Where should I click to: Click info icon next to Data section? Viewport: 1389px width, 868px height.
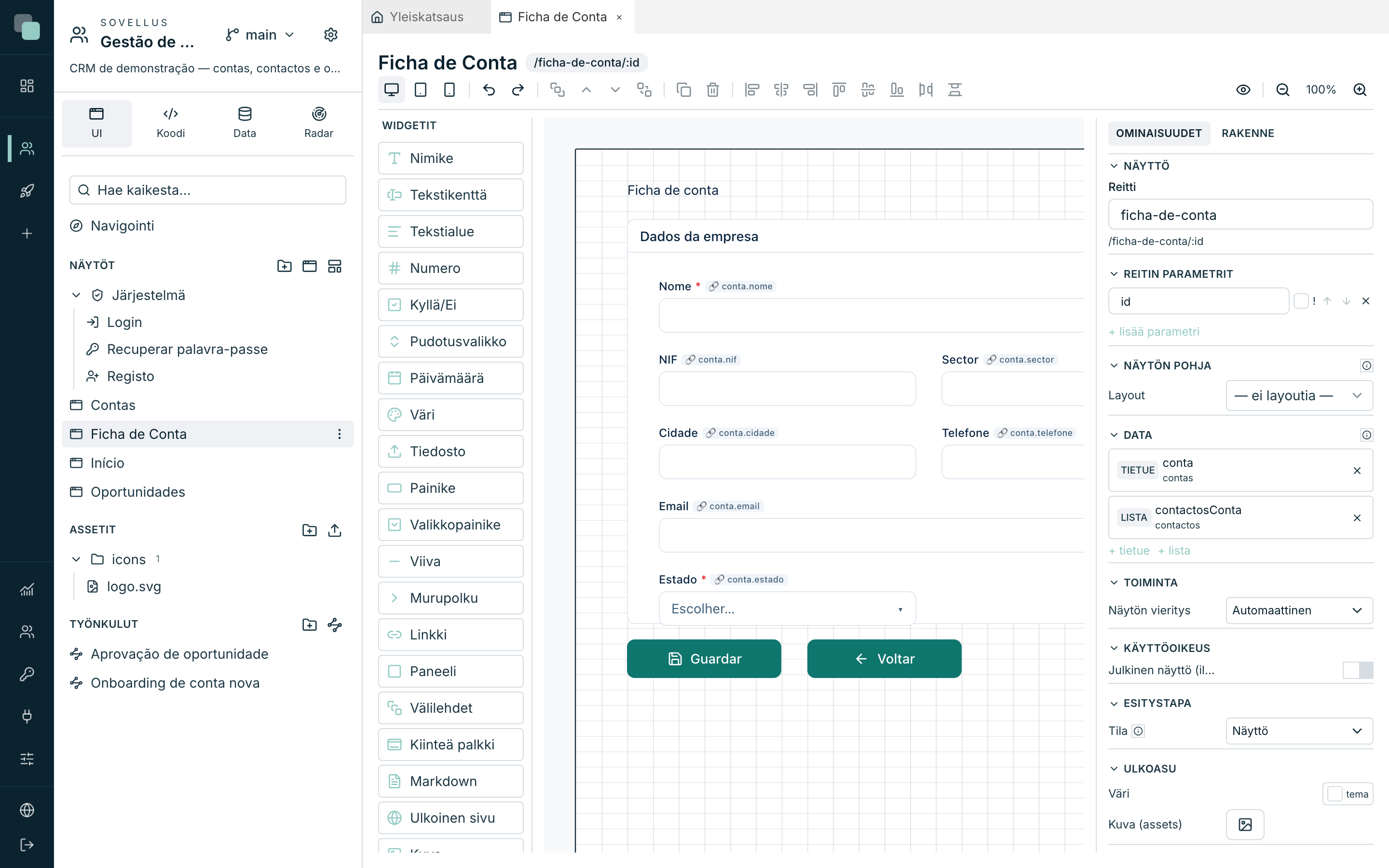pos(1366,435)
